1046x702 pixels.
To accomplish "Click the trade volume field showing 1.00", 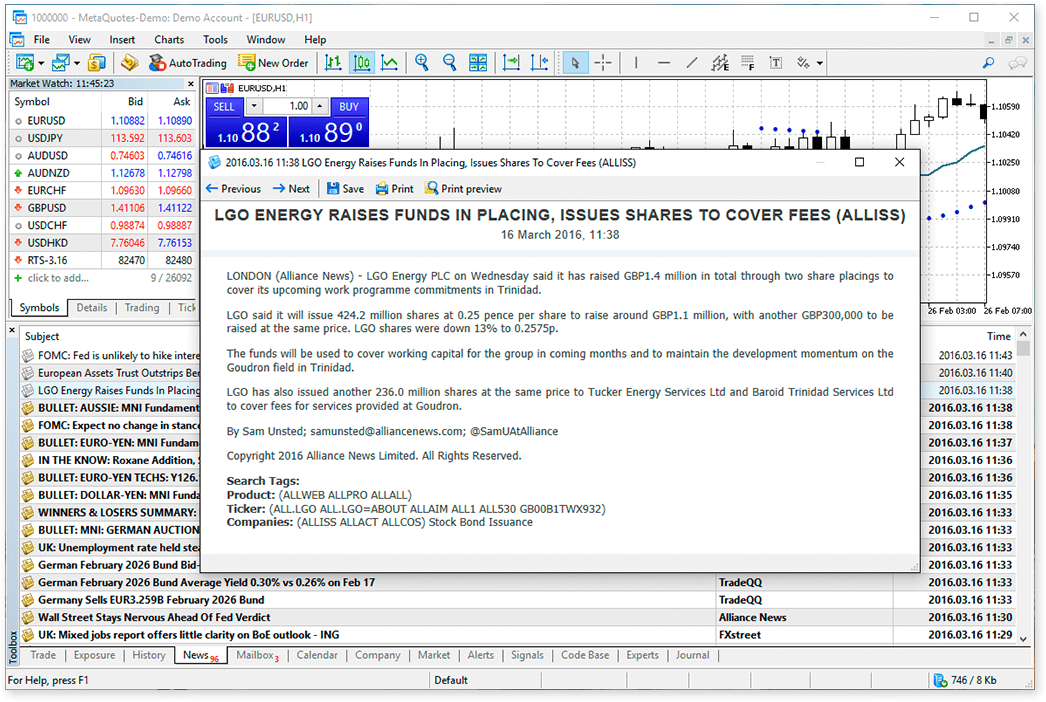I will [288, 106].
